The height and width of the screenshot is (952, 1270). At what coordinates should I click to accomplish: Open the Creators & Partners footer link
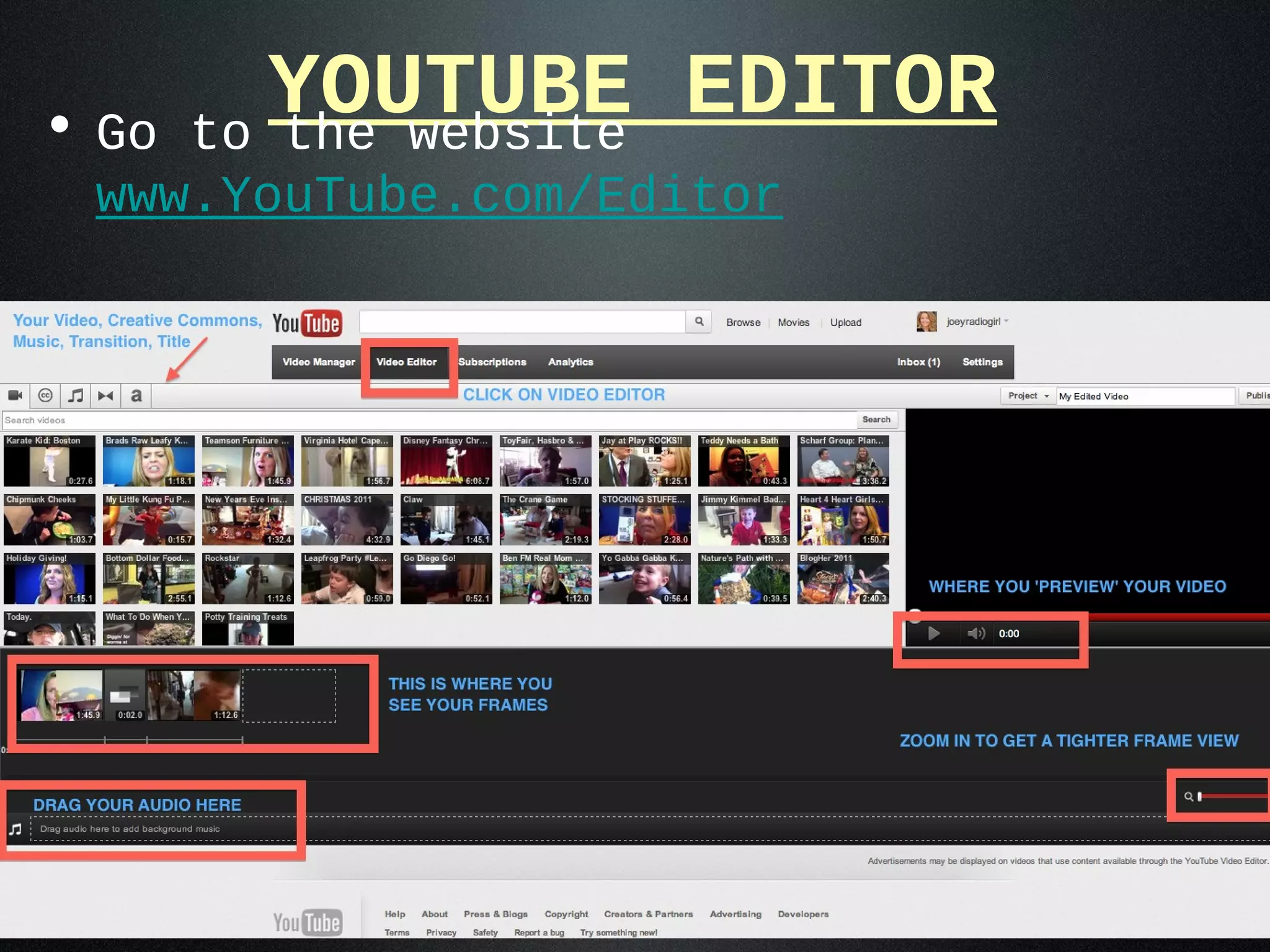point(648,914)
